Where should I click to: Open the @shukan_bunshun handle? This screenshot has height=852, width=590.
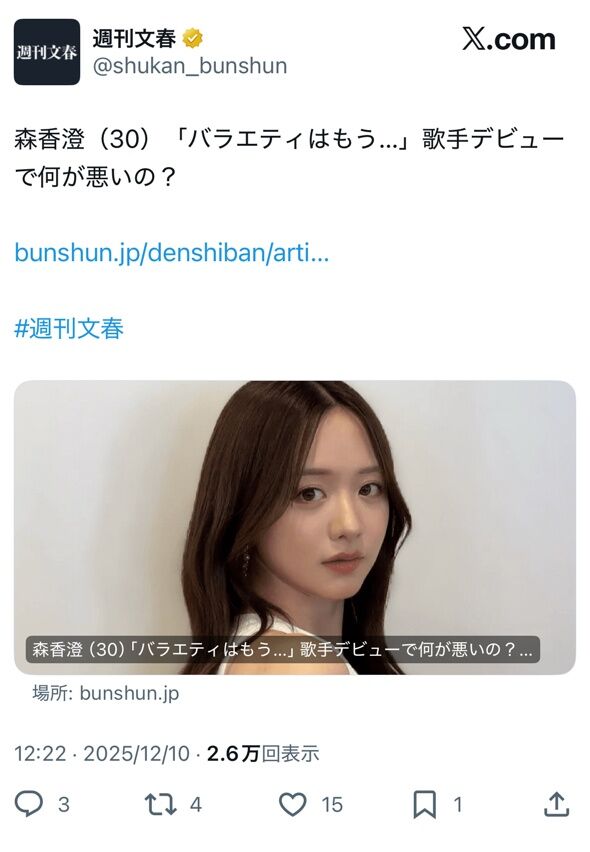[190, 66]
